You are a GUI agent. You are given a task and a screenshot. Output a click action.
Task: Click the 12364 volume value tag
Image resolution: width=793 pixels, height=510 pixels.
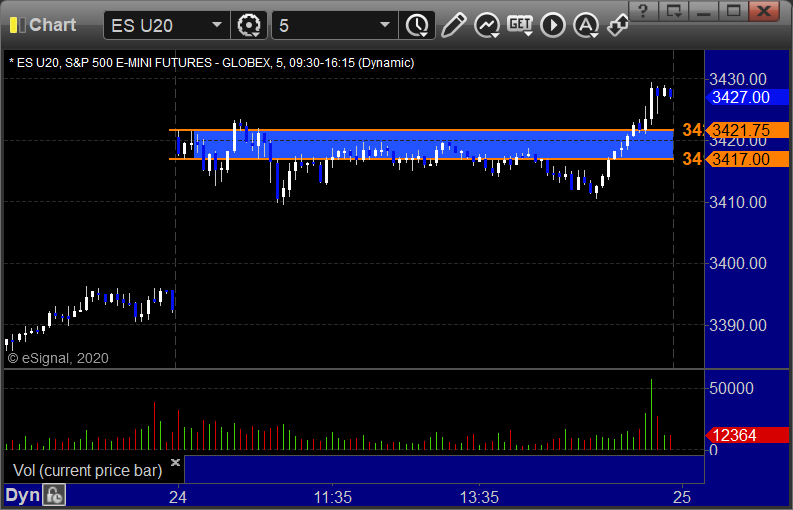pyautogui.click(x=746, y=435)
